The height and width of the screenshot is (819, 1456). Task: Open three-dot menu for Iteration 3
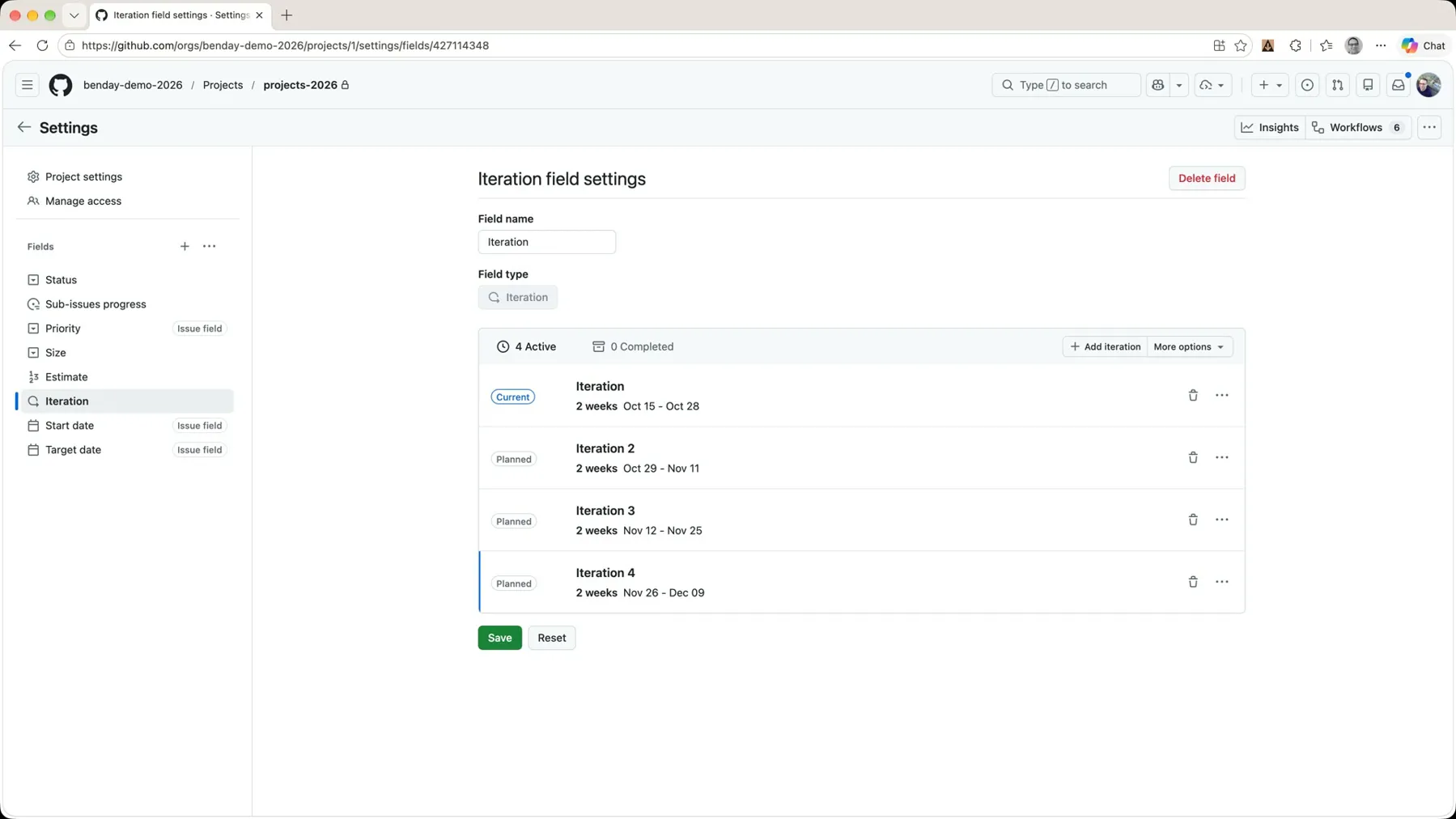click(1222, 520)
